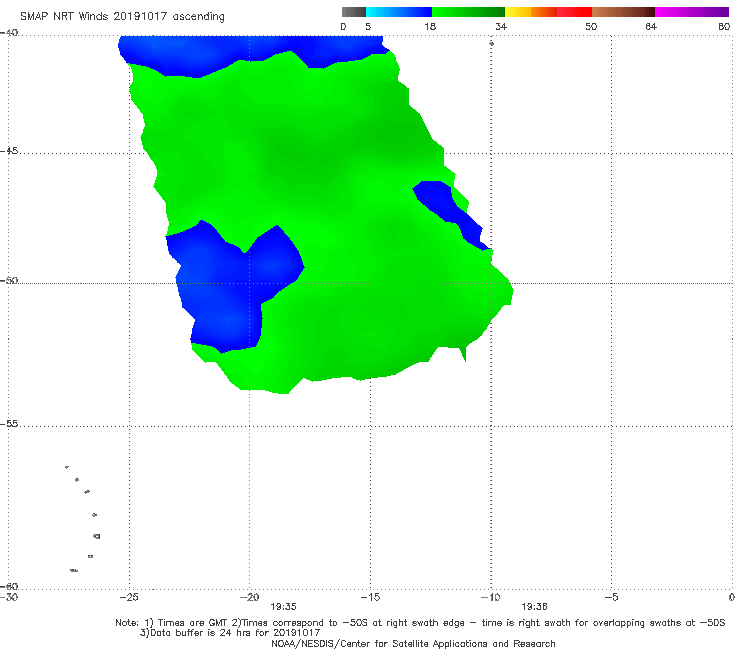Click the swath time label '19:36'
740x650 pixels.
[x=534, y=607]
